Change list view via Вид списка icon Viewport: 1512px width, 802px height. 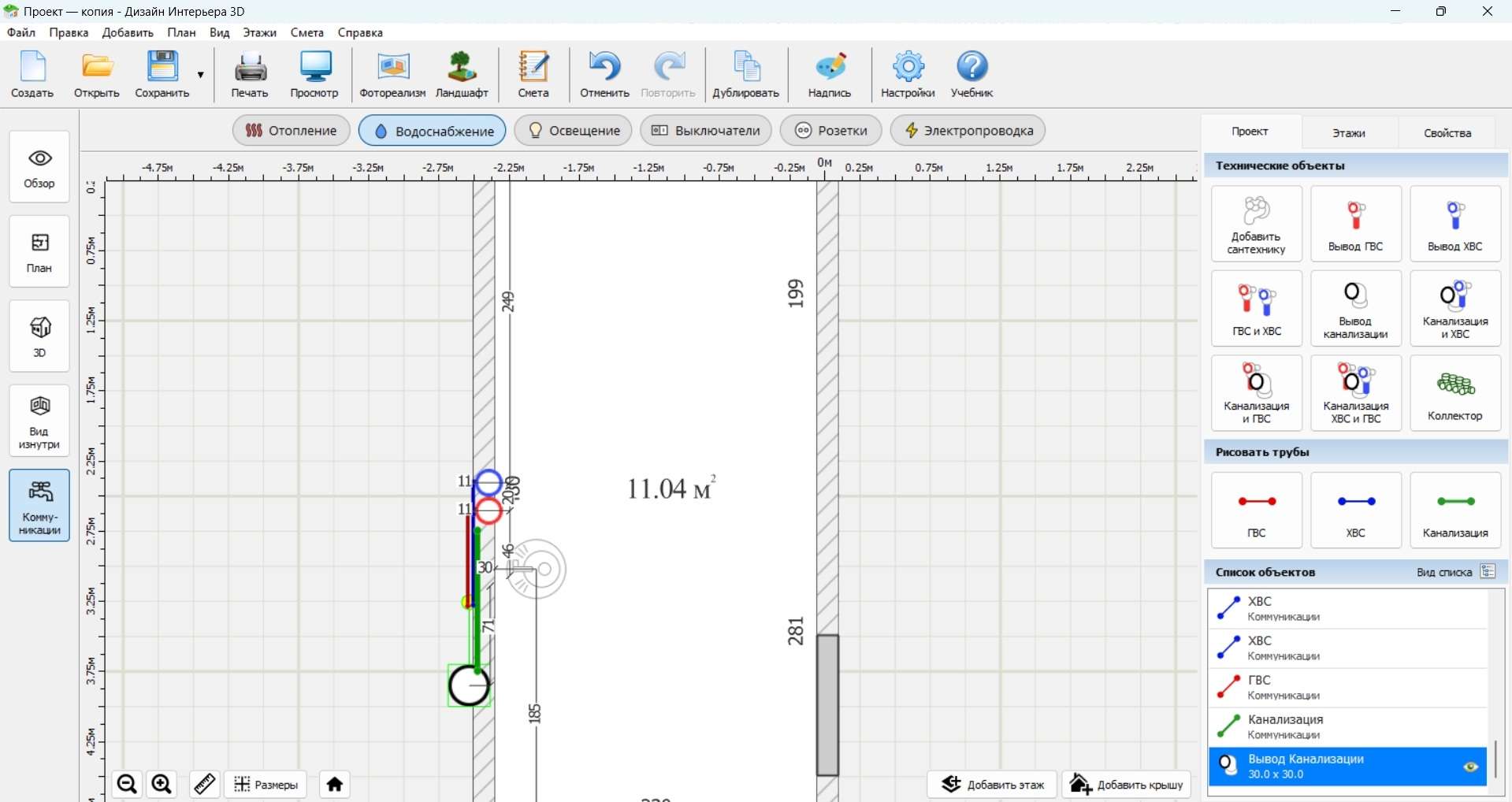pyautogui.click(x=1488, y=572)
